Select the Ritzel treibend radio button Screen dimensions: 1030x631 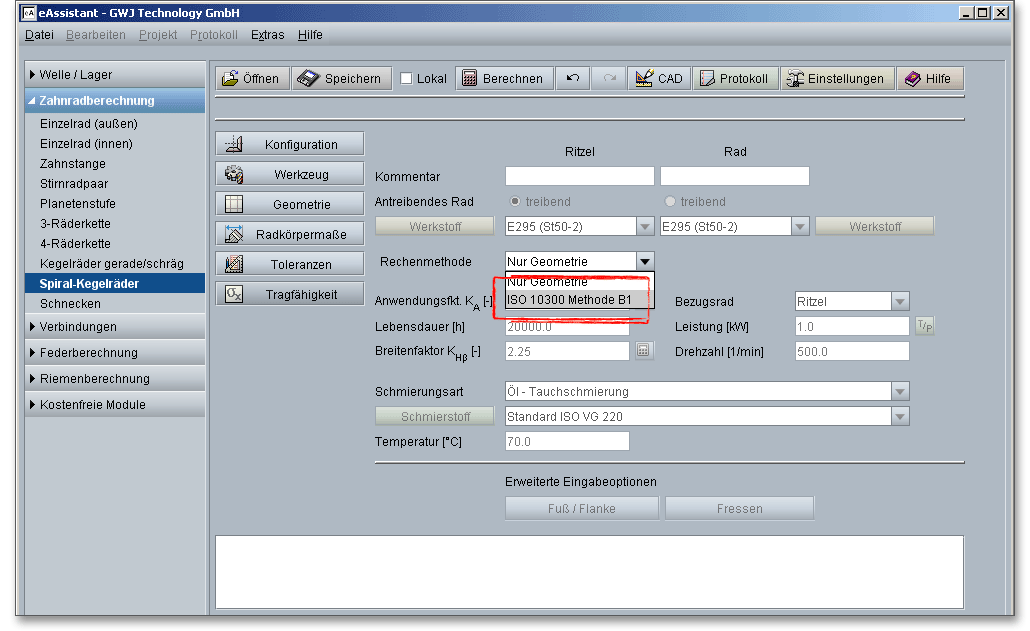516,202
